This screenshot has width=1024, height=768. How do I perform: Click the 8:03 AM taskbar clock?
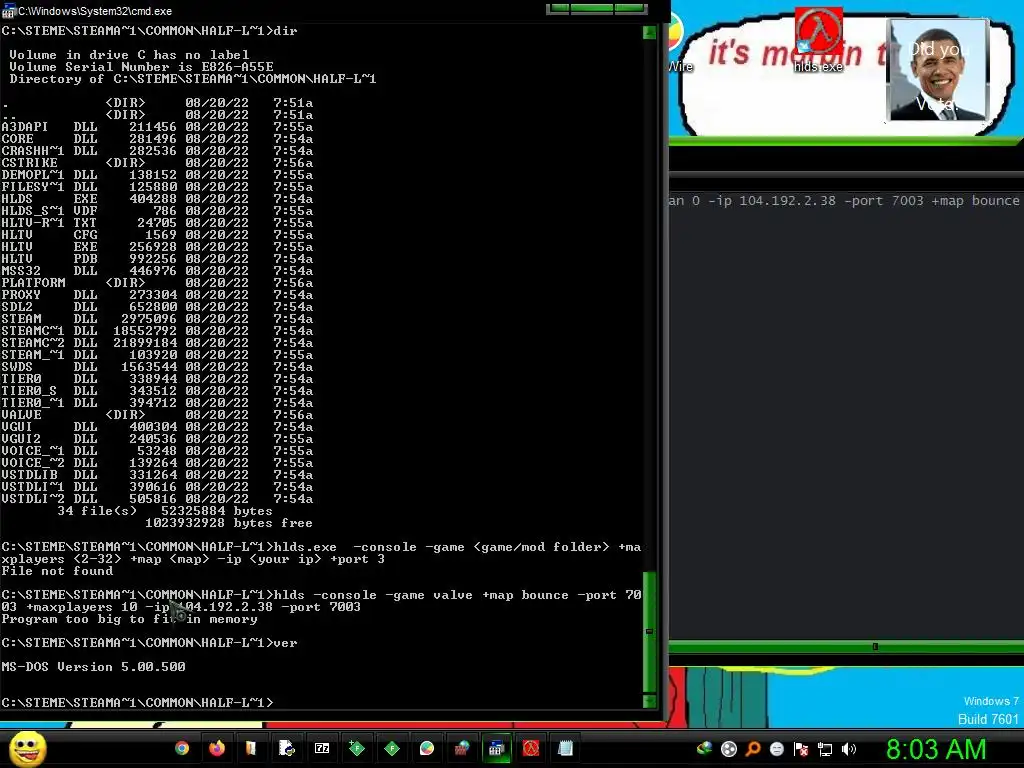(x=936, y=749)
